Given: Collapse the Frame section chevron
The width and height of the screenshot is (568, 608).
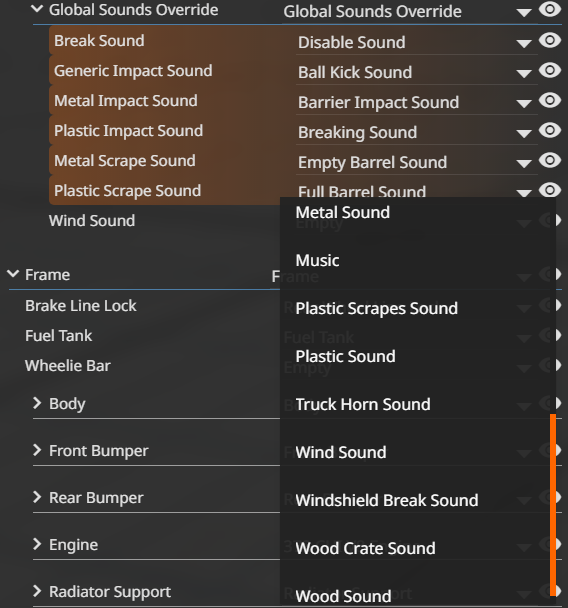Looking at the screenshot, I should click(x=13, y=274).
